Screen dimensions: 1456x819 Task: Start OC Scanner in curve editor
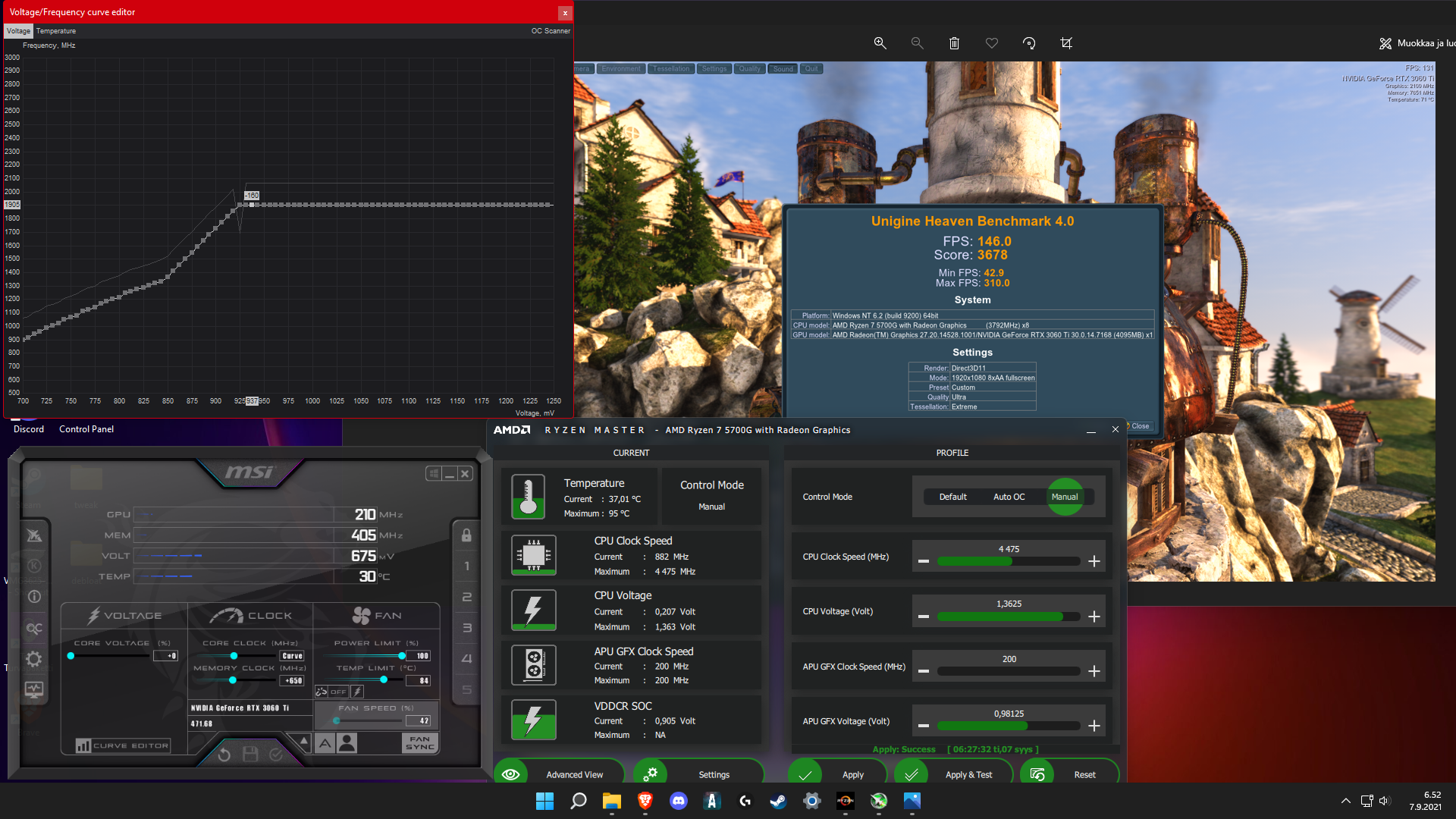[551, 31]
